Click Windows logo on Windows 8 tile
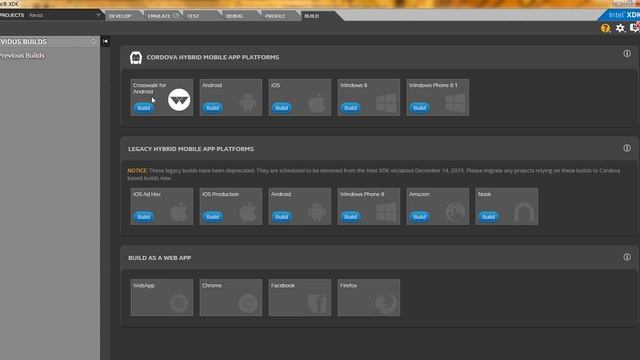640x360 pixels. point(386,103)
